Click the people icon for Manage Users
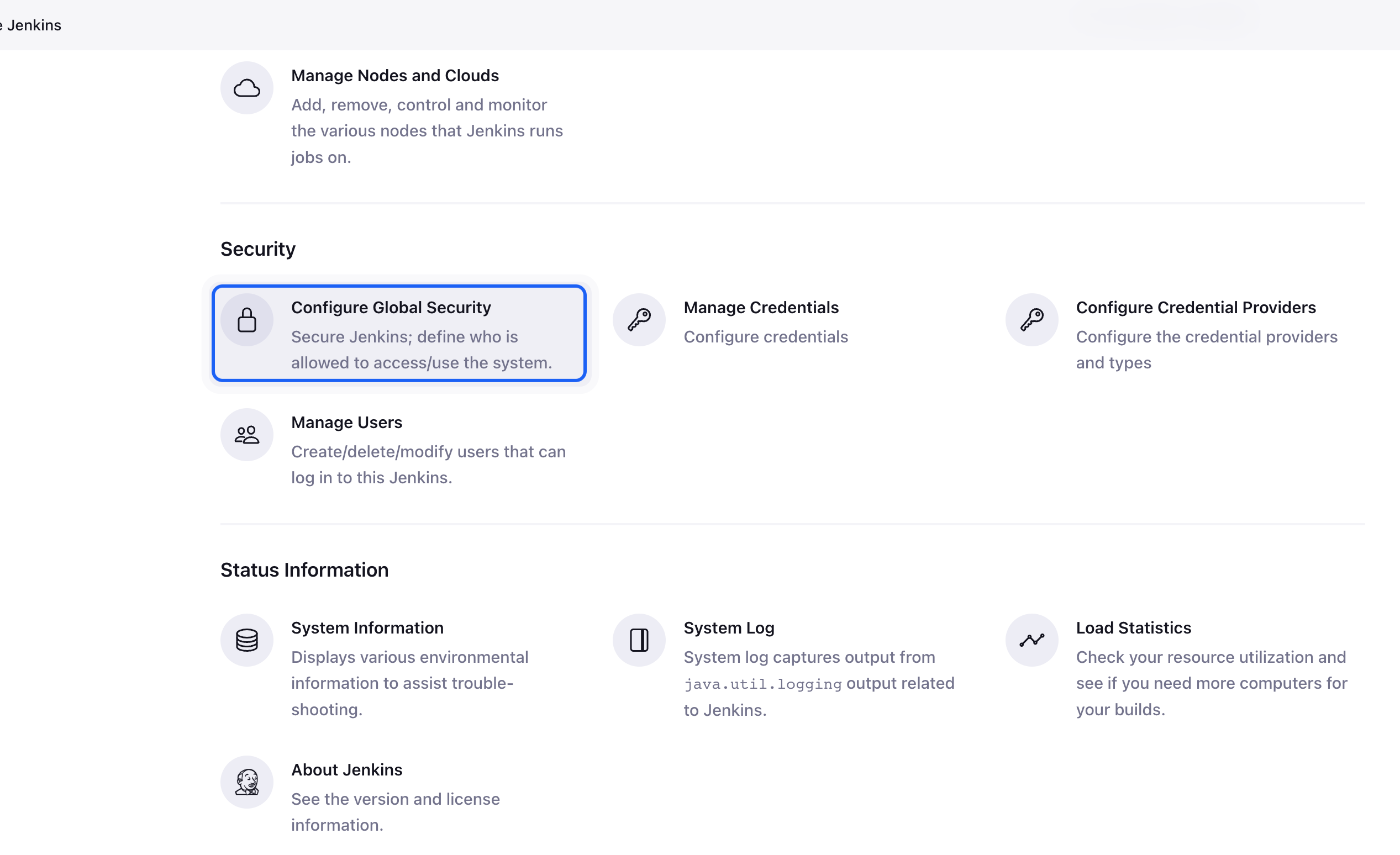 (x=246, y=435)
